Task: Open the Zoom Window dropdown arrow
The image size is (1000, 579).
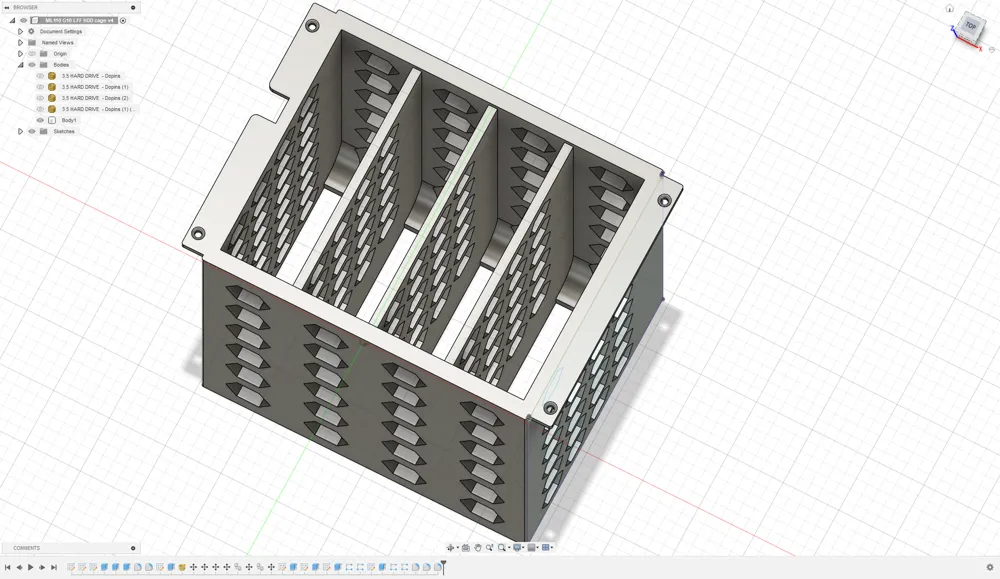Action: 509,547
